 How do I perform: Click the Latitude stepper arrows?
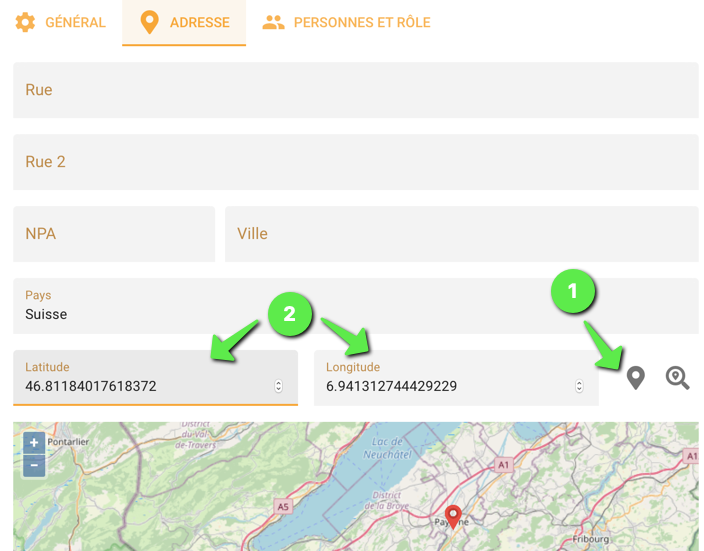[x=278, y=386]
